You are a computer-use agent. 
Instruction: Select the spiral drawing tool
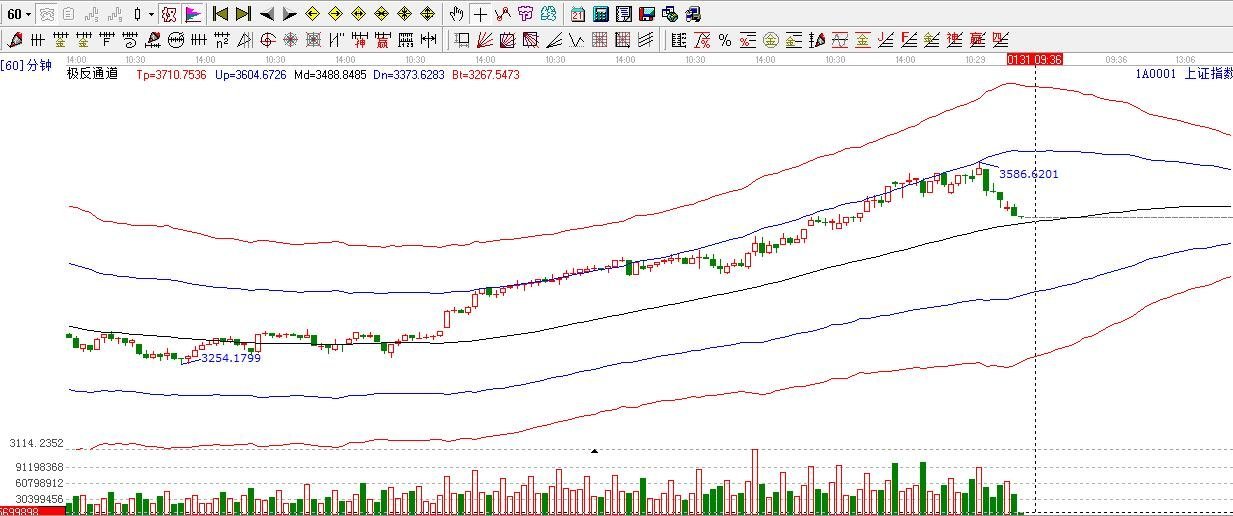click(129, 40)
